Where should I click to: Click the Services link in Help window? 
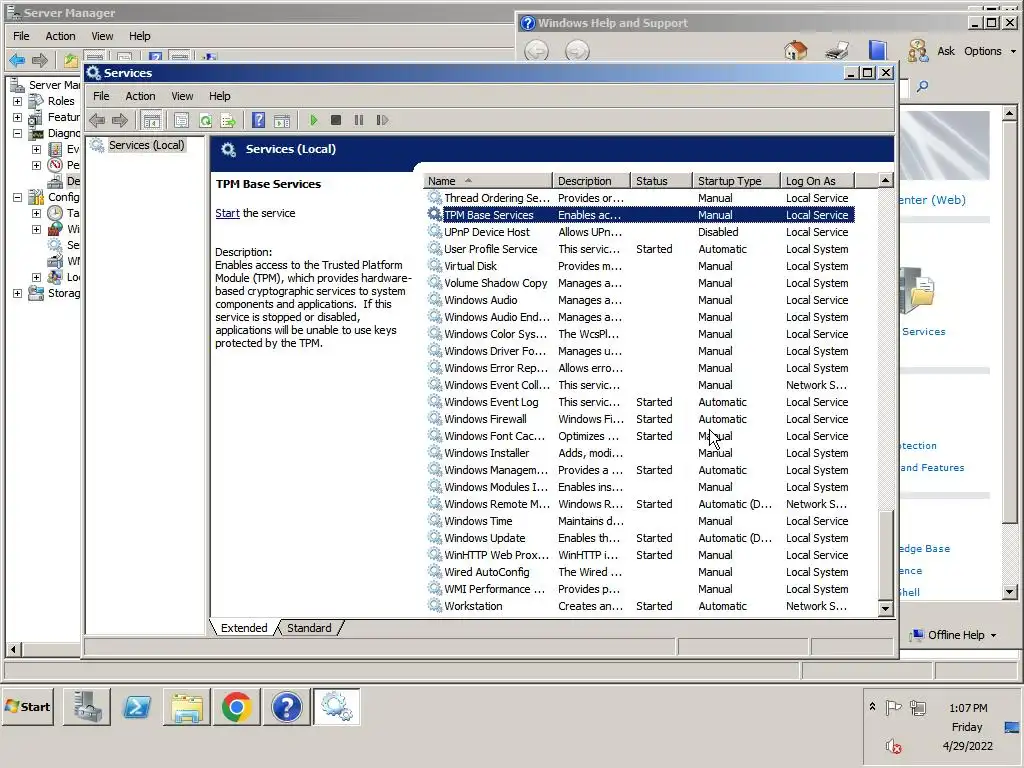click(923, 332)
